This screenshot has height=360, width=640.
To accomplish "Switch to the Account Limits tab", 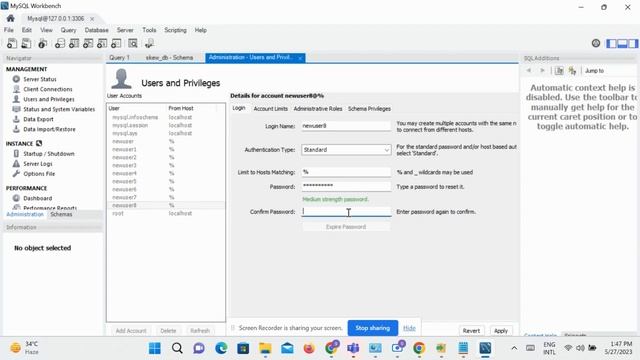I will point(270,109).
